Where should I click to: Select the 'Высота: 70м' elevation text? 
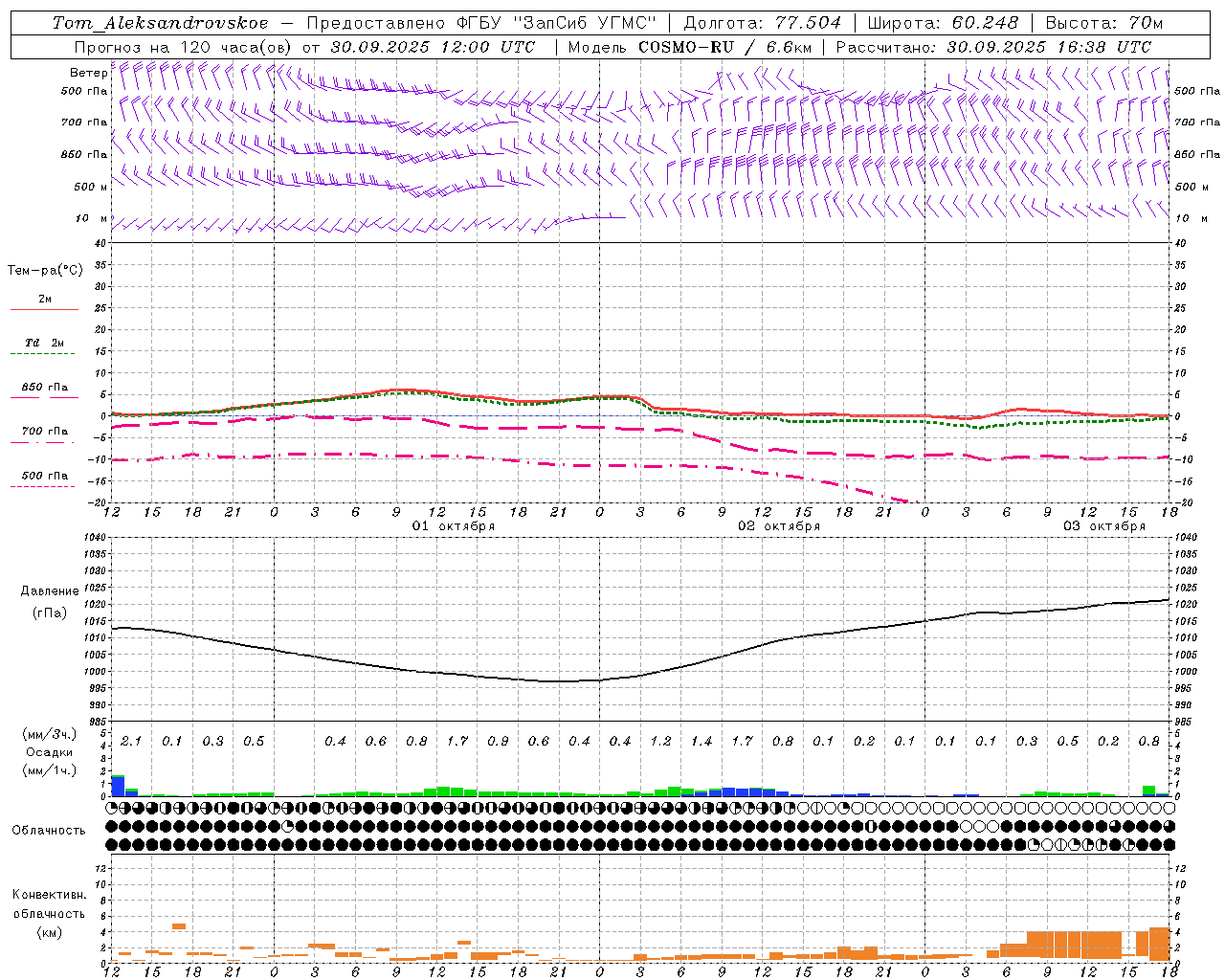tap(1104, 23)
